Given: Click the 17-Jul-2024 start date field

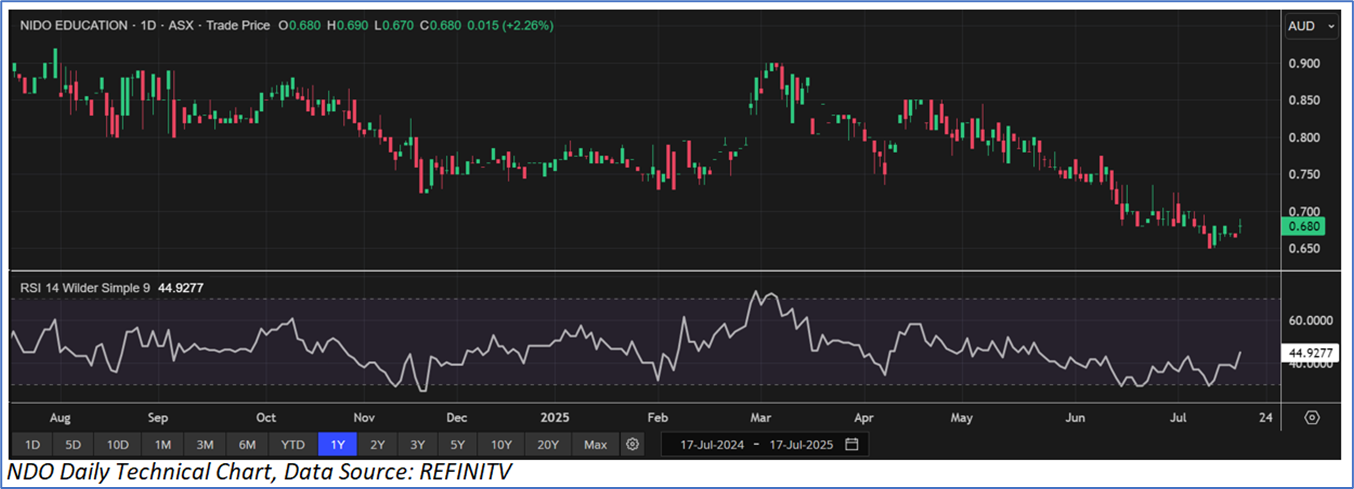Looking at the screenshot, I should pyautogui.click(x=713, y=444).
